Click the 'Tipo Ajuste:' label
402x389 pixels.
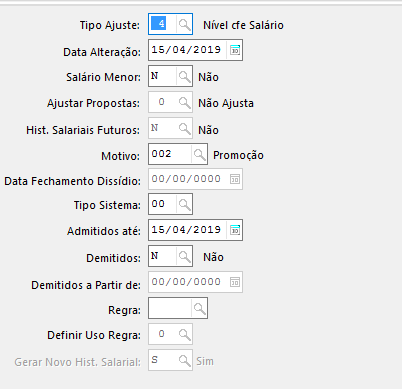coord(110,25)
